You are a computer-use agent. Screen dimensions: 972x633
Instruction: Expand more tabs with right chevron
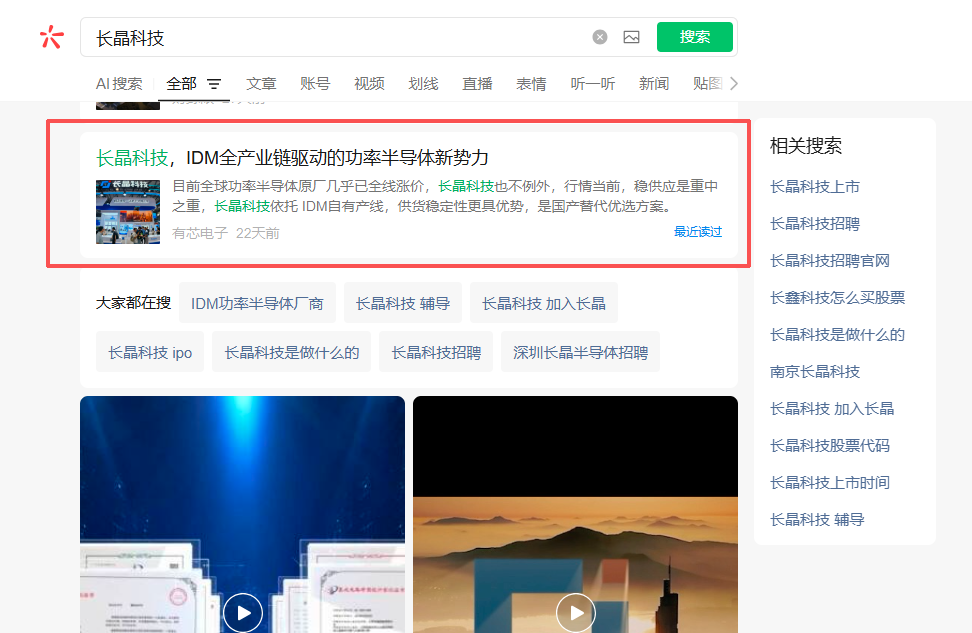(734, 84)
